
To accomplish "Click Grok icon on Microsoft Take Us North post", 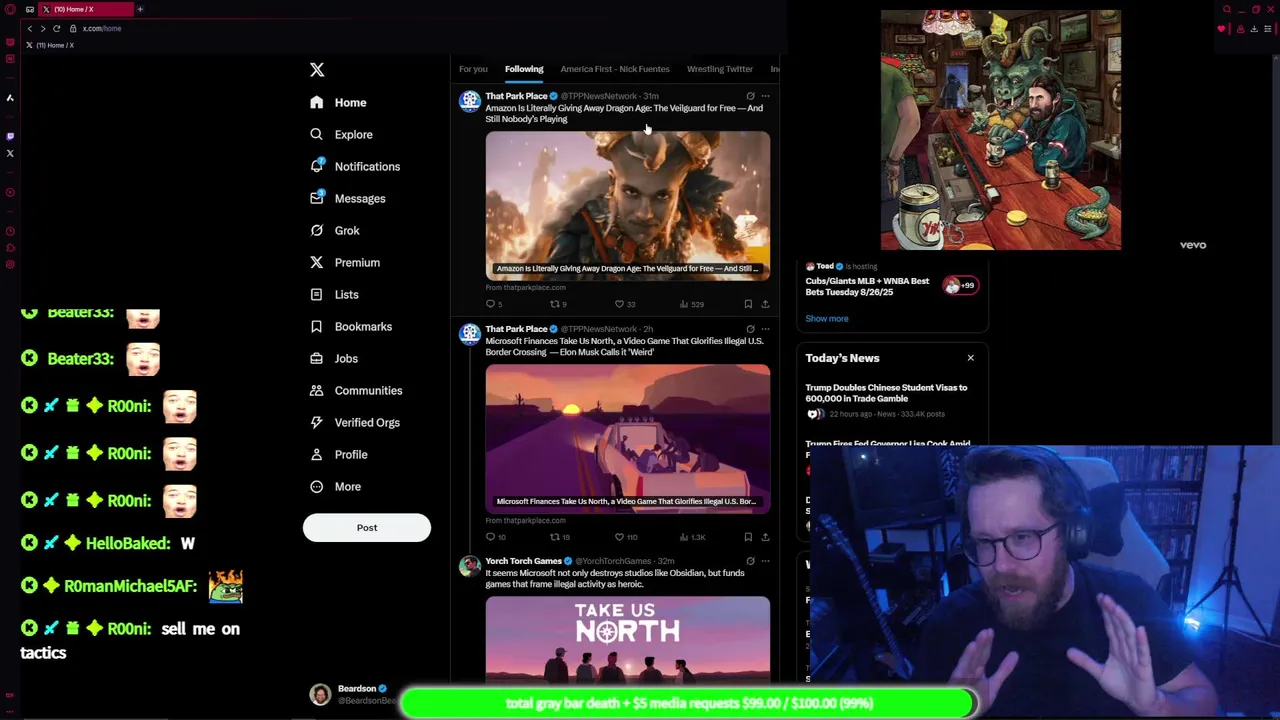I will pyautogui.click(x=750, y=329).
